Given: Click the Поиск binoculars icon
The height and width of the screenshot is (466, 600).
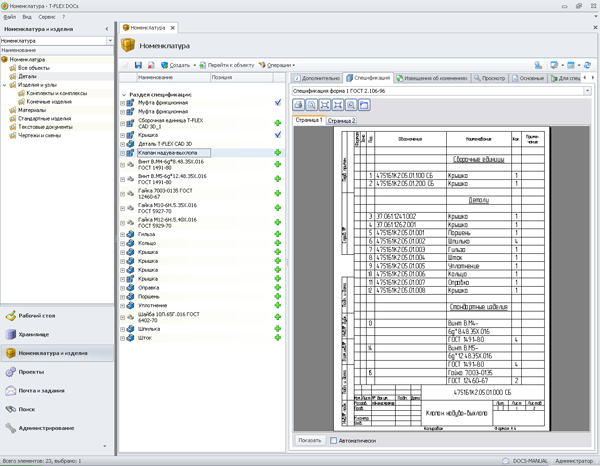Looking at the screenshot, I should pyautogui.click(x=11, y=409).
